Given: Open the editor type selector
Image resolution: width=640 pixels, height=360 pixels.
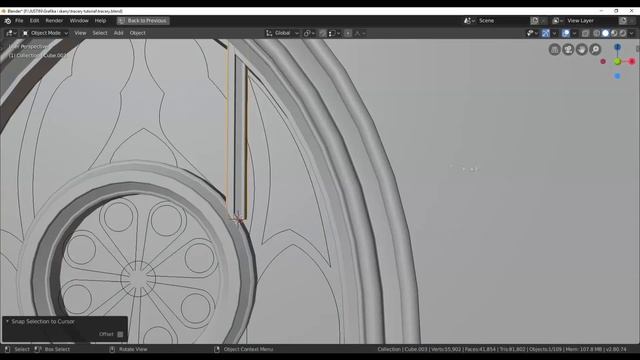Looking at the screenshot, I should 11,33.
